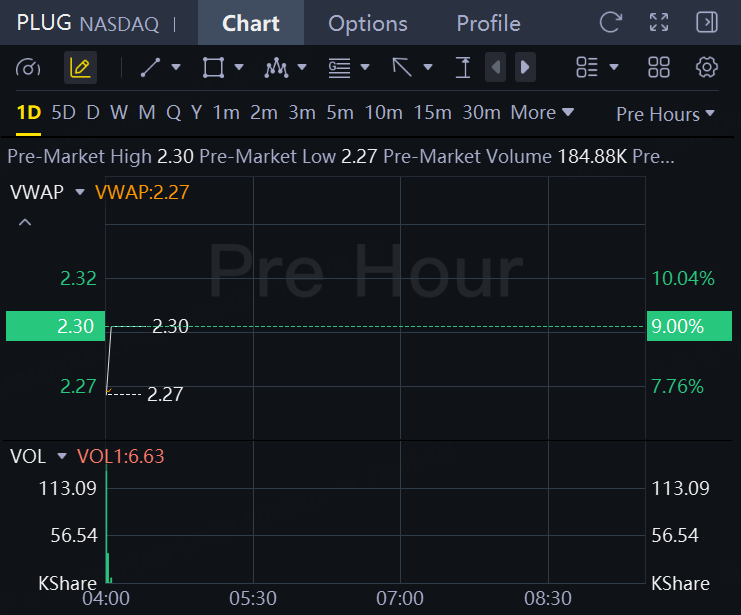Screen dimensions: 741x615
Task: Select the Y yearly timeframe
Action: [197, 113]
